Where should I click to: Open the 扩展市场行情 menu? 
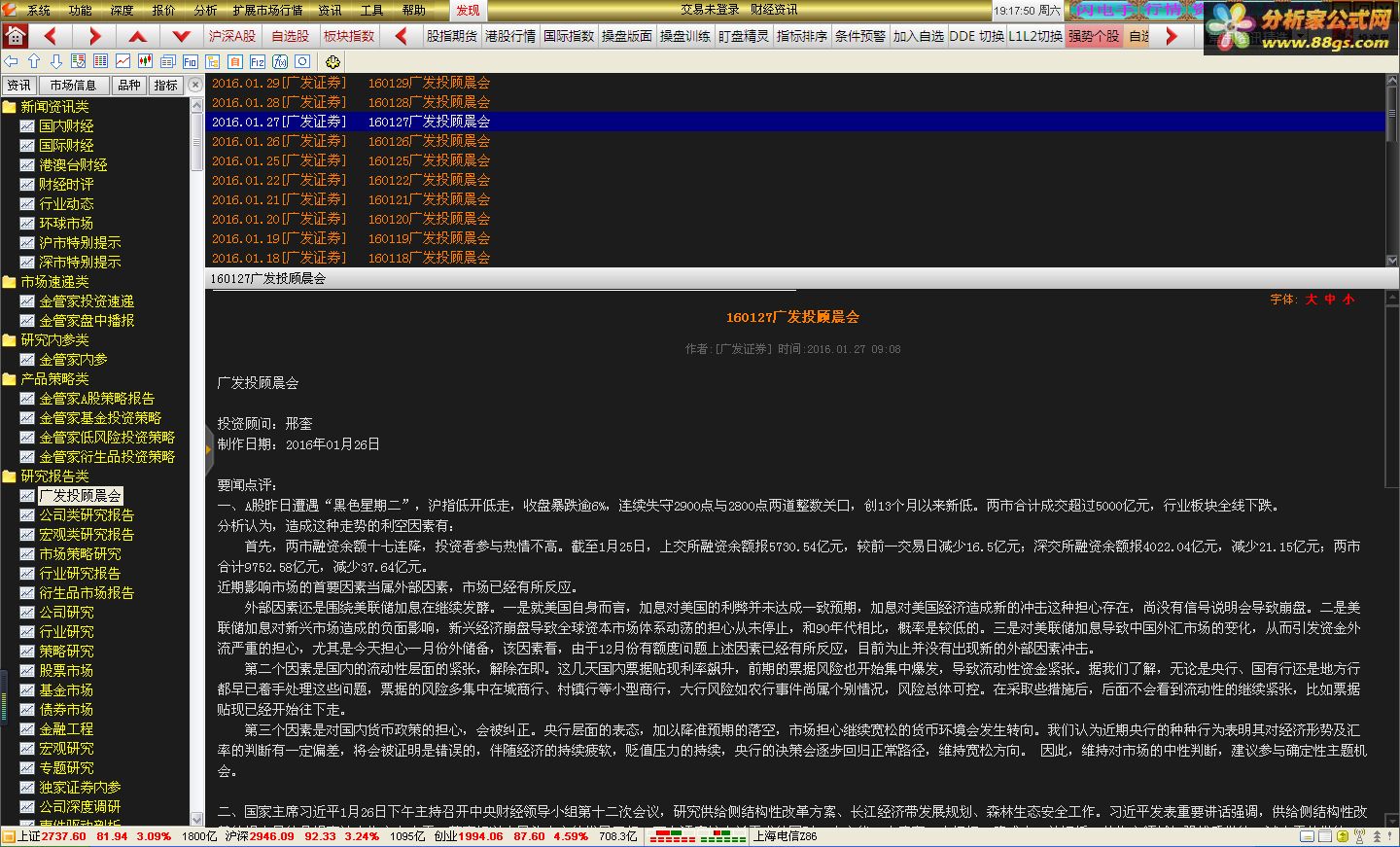click(x=267, y=10)
